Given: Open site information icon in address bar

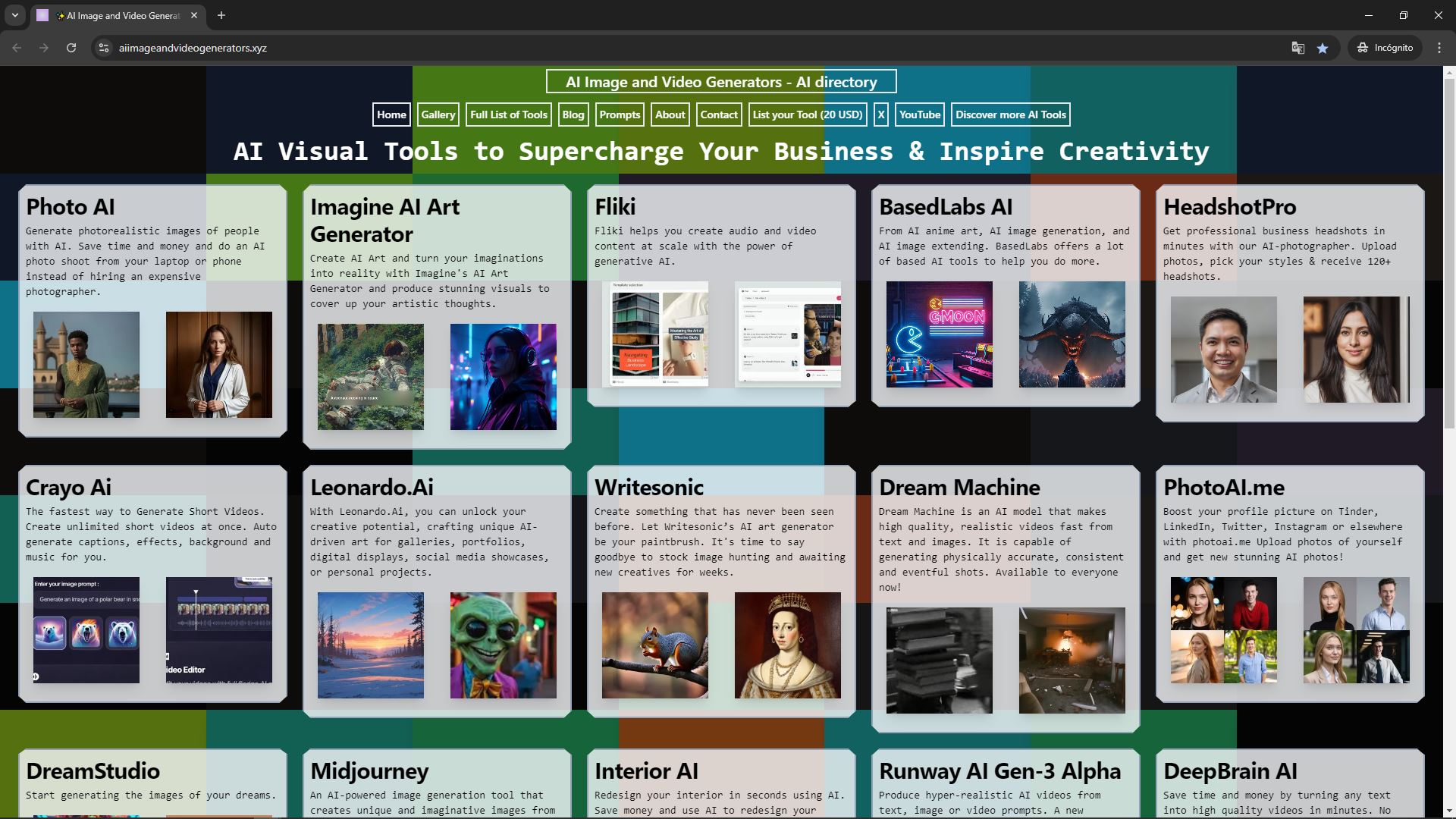Looking at the screenshot, I should click(104, 48).
